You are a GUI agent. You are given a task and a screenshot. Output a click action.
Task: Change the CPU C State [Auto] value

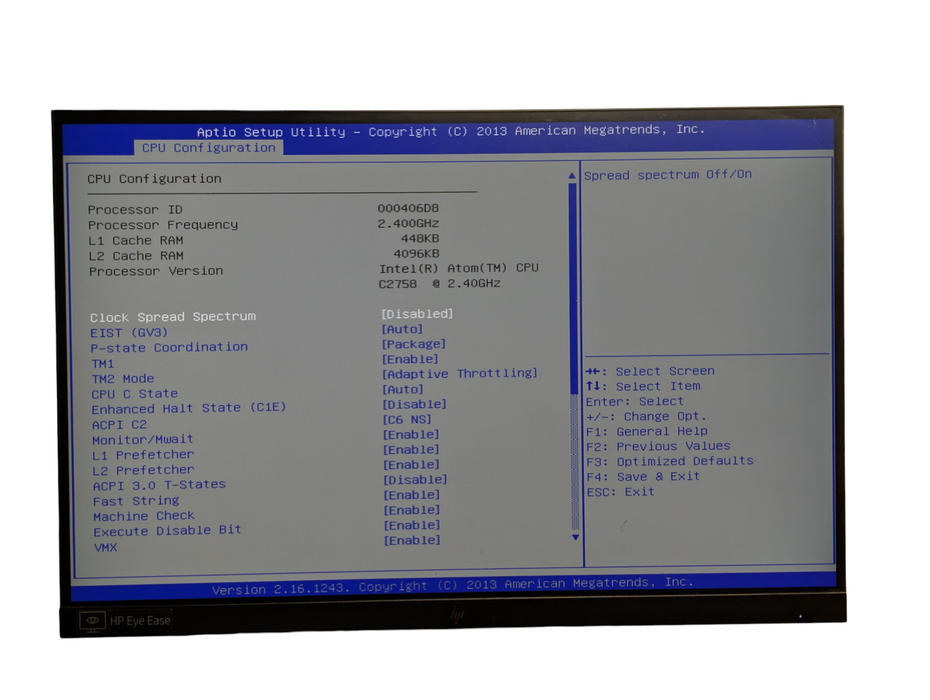pos(403,389)
